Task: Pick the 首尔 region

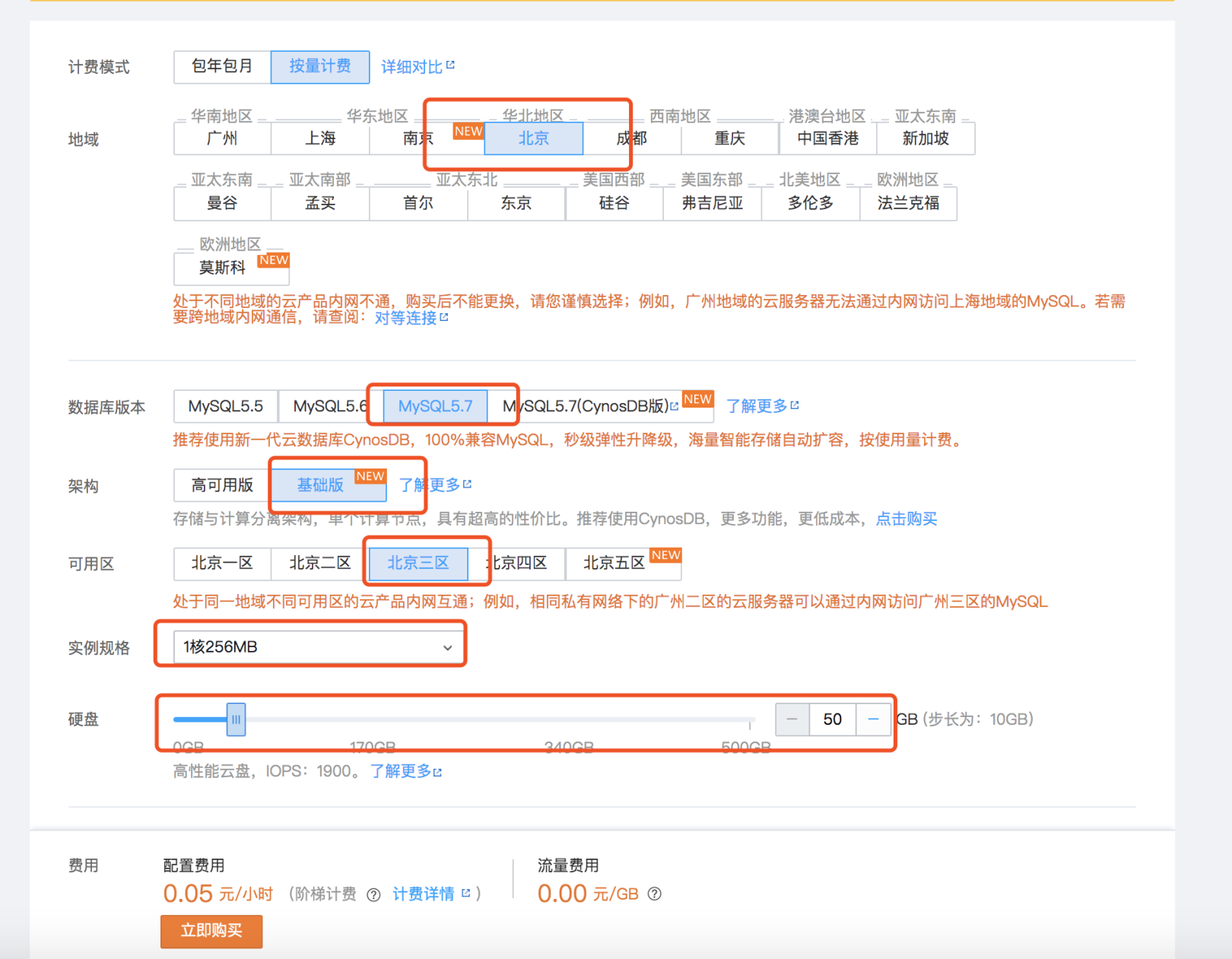Action: point(418,203)
